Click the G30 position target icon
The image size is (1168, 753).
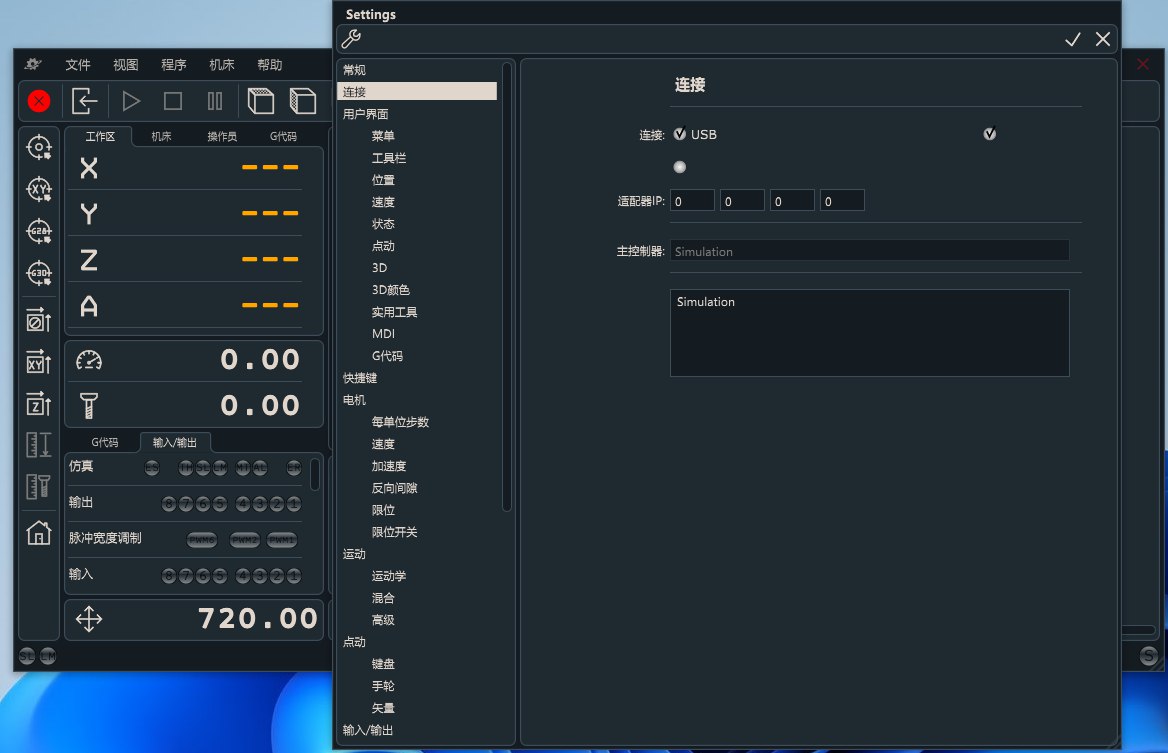tap(39, 274)
